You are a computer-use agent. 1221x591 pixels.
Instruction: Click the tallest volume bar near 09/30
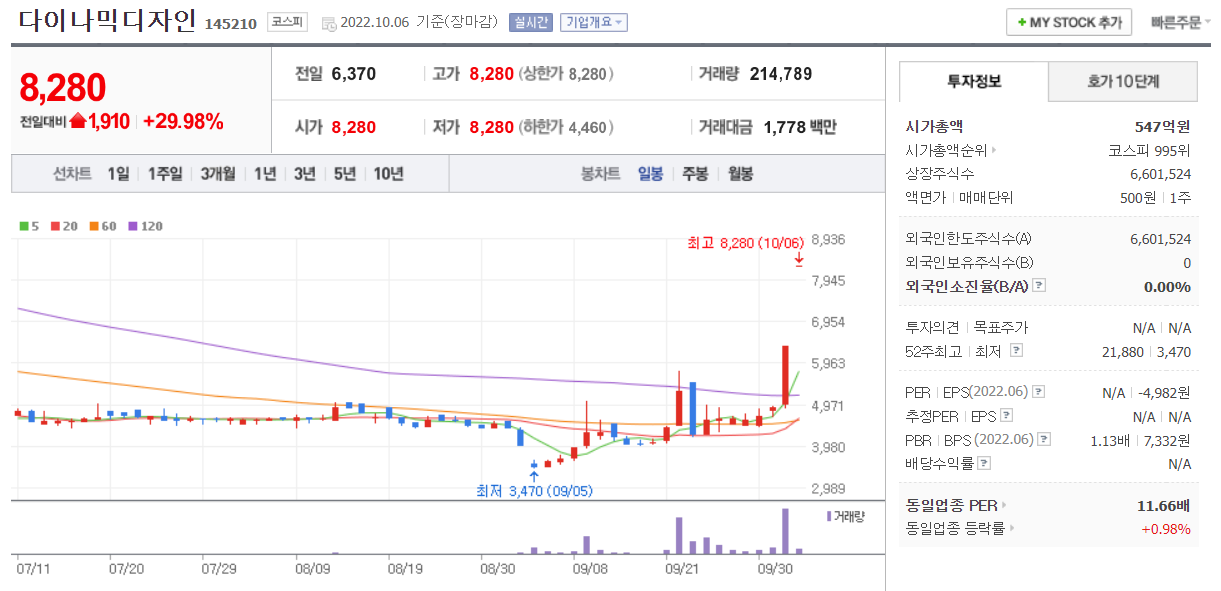click(785, 531)
